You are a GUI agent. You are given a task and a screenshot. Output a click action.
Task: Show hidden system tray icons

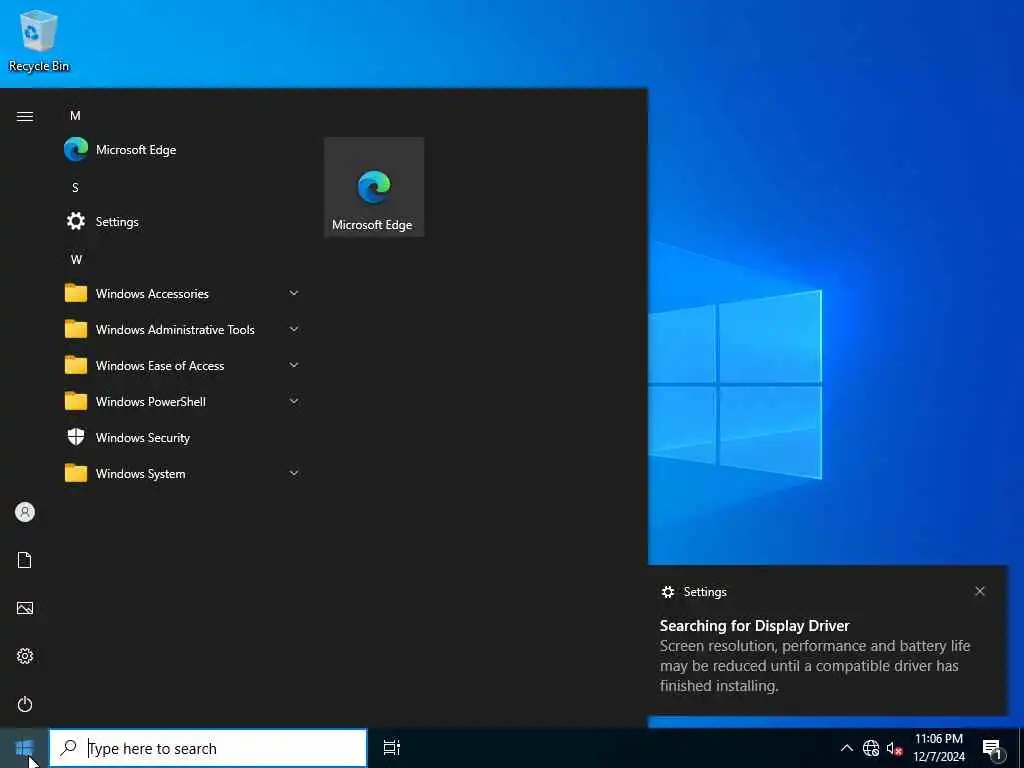(846, 748)
